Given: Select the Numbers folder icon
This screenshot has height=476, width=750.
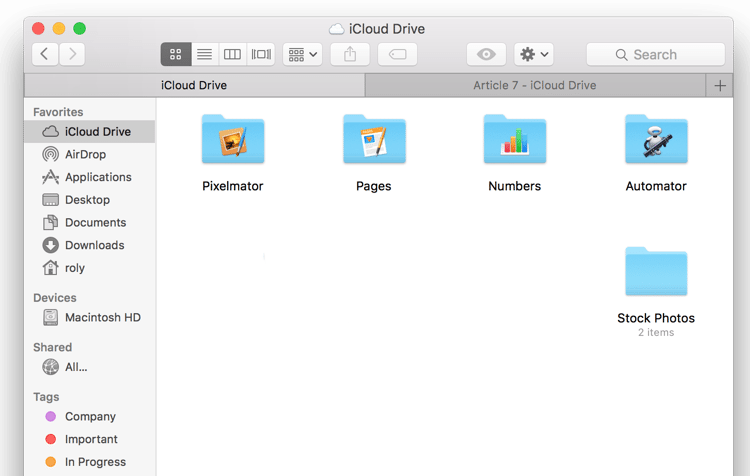Looking at the screenshot, I should (515, 139).
